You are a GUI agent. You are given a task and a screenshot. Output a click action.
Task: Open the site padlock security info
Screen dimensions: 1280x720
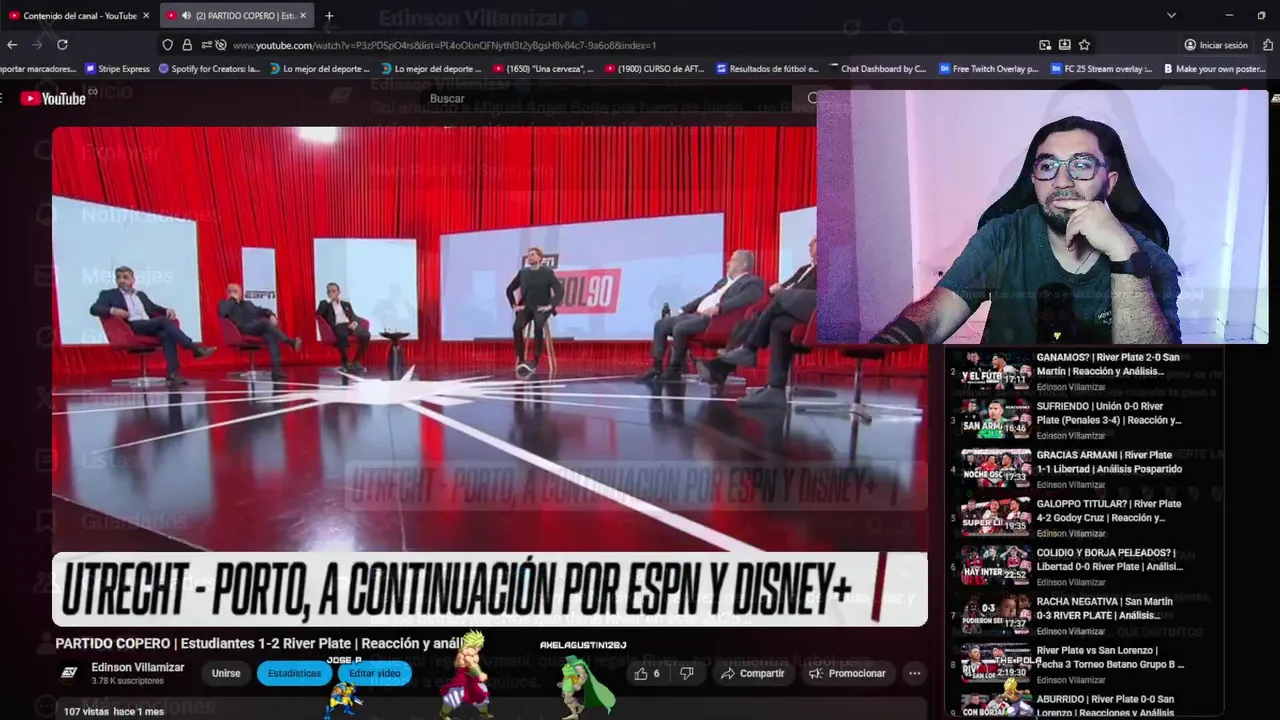[x=187, y=45]
